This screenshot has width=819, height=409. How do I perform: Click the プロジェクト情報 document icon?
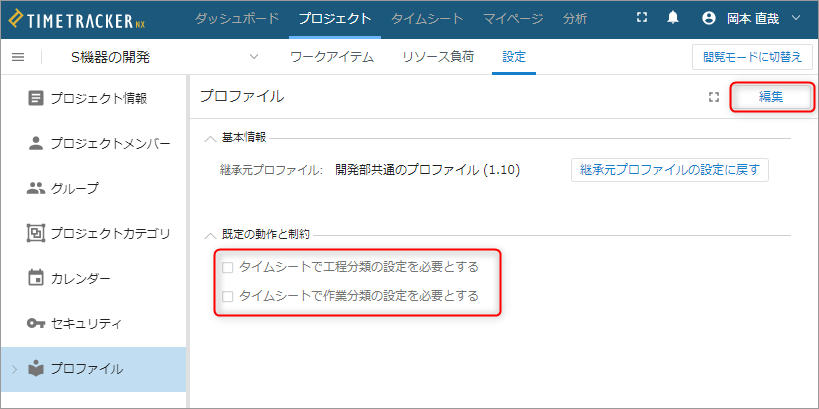tap(36, 98)
